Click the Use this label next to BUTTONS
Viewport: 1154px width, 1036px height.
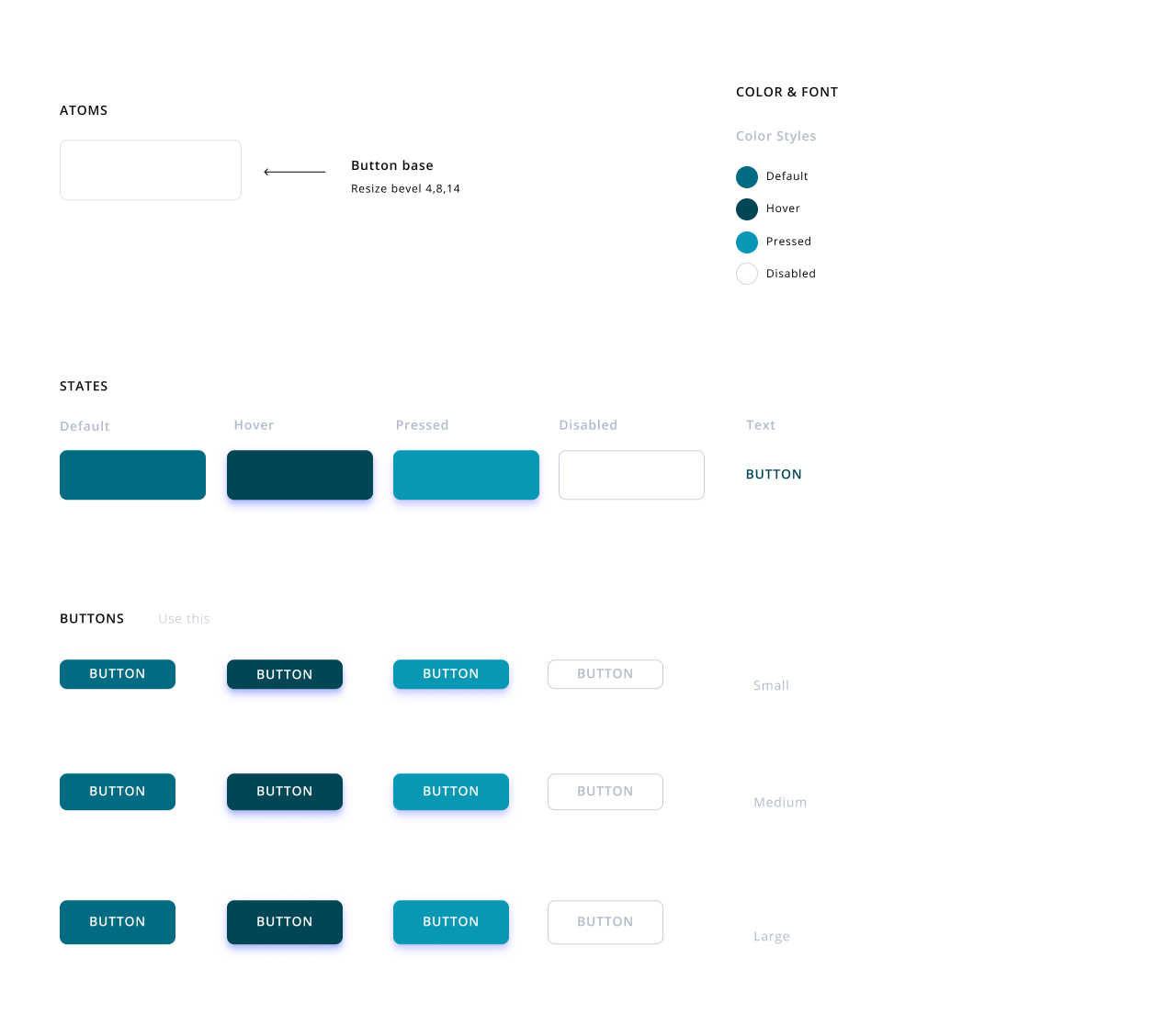[x=184, y=618]
